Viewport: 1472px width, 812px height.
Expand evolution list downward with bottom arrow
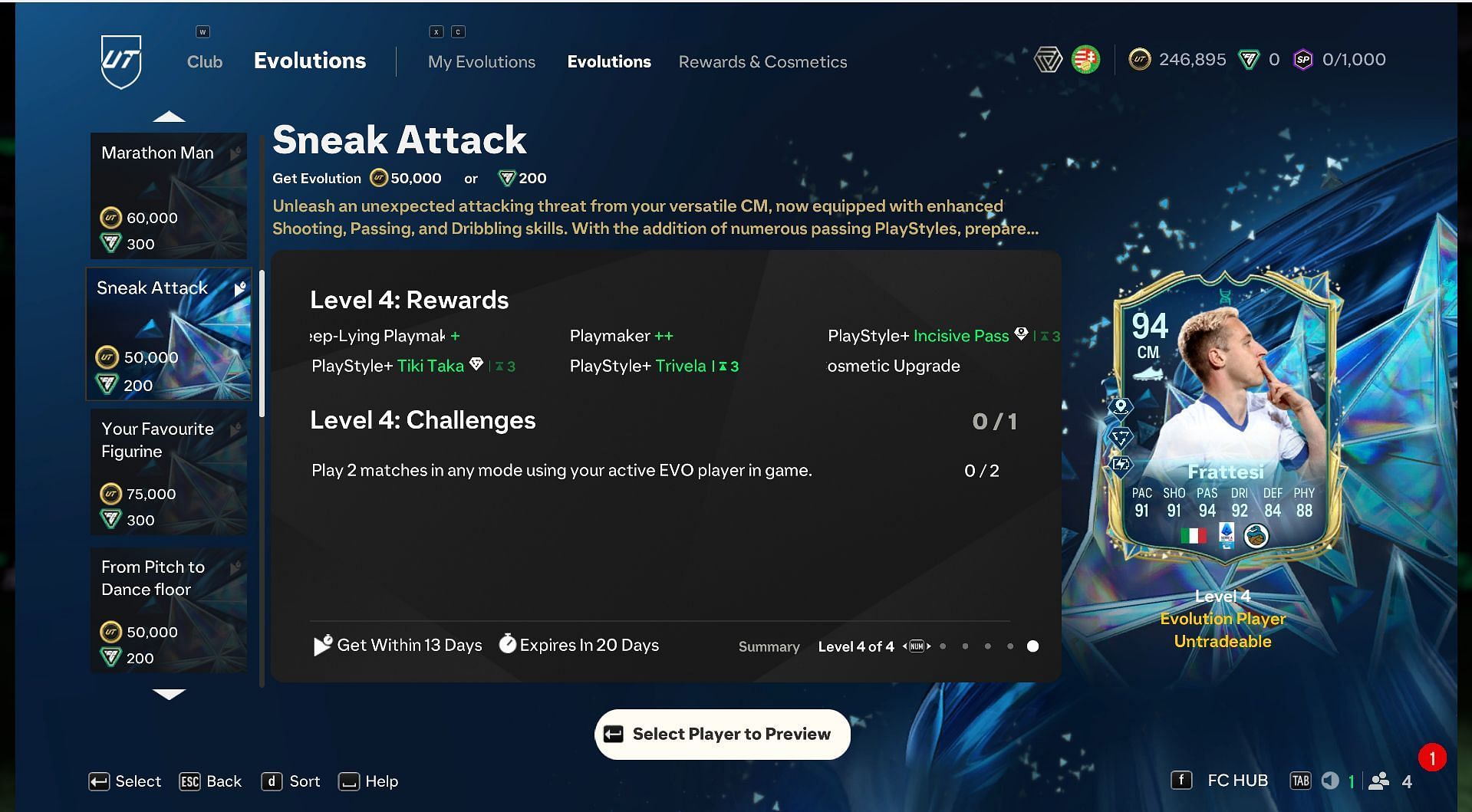(x=169, y=694)
